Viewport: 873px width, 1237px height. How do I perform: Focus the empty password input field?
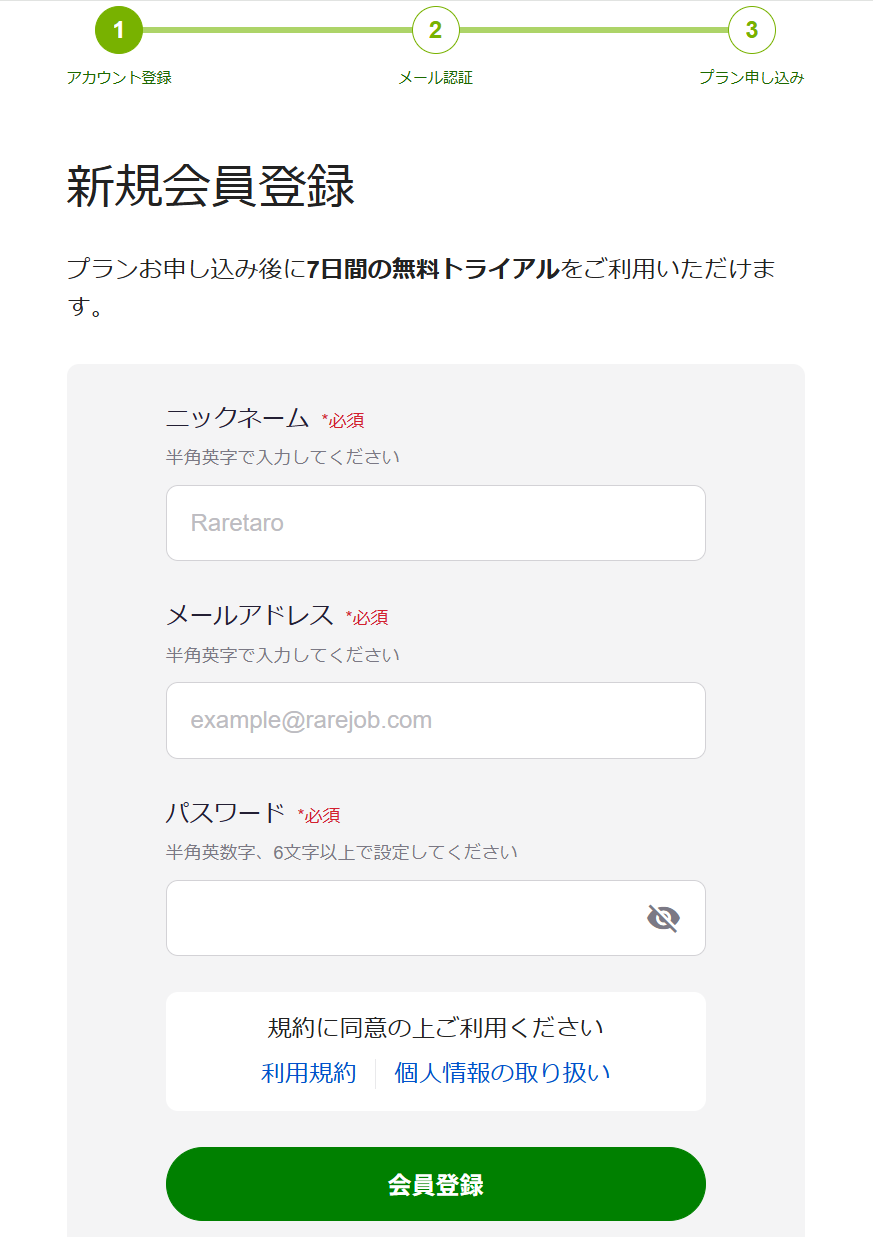[x=400, y=918]
